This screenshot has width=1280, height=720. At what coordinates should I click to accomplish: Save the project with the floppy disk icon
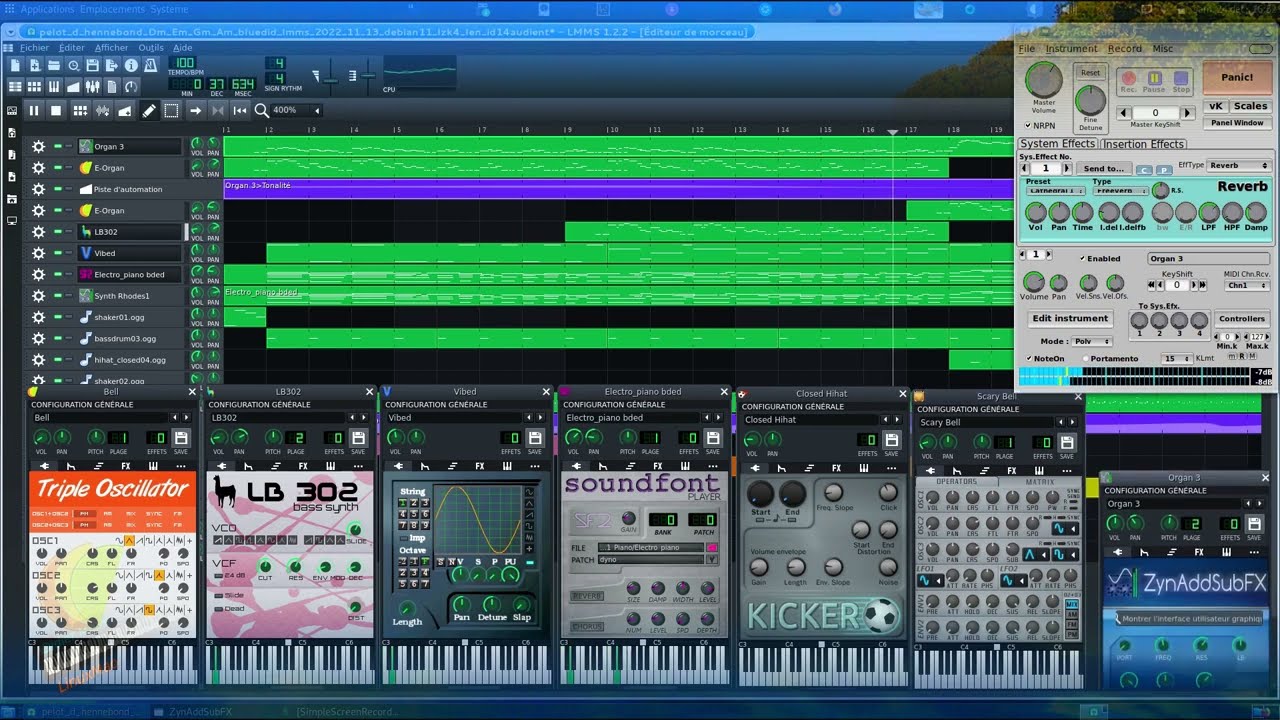(x=92, y=65)
